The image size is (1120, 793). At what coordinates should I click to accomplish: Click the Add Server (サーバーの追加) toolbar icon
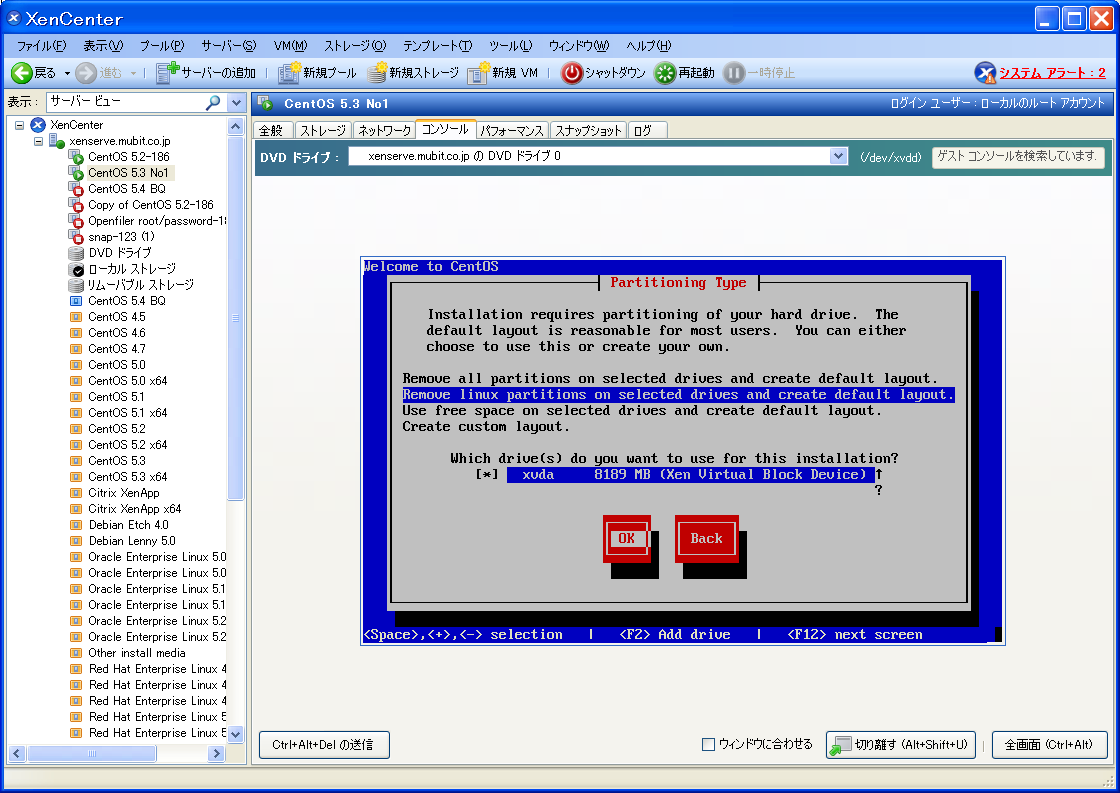[x=167, y=72]
